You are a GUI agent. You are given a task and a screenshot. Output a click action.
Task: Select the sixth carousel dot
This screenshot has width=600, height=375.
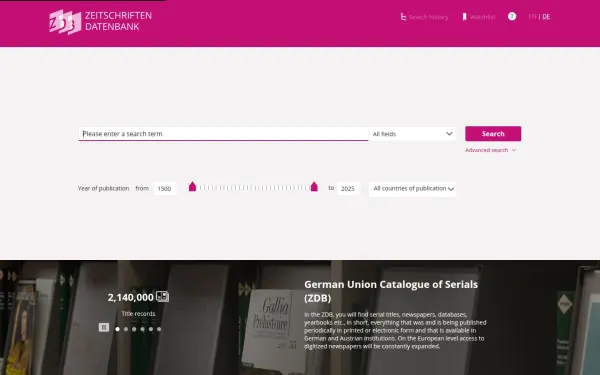pos(159,329)
